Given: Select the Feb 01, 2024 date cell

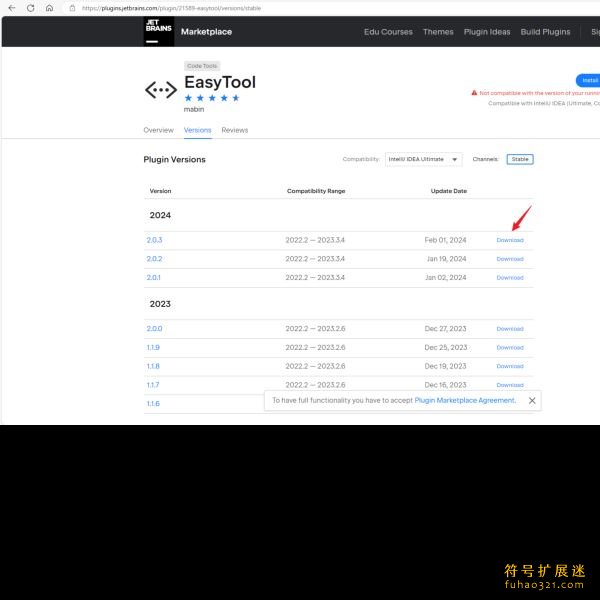Looking at the screenshot, I should tap(445, 240).
